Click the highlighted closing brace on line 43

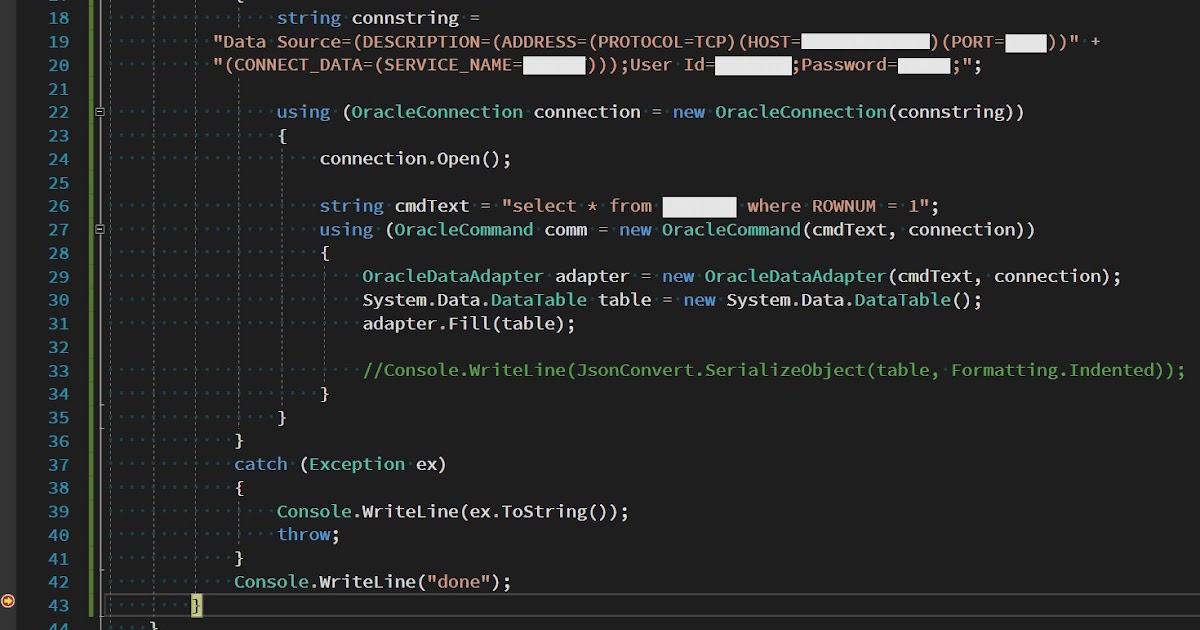196,605
